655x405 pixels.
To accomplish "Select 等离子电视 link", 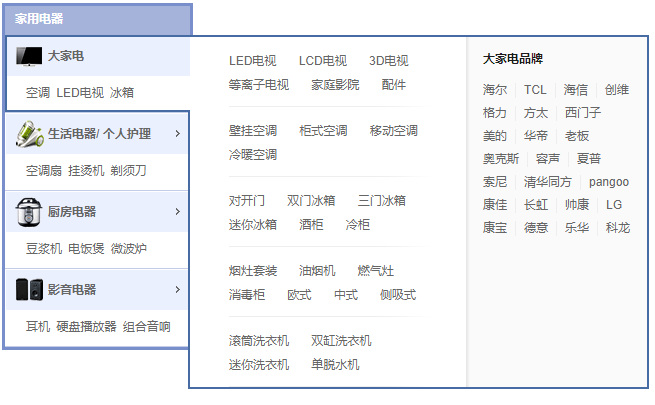I will (x=259, y=85).
